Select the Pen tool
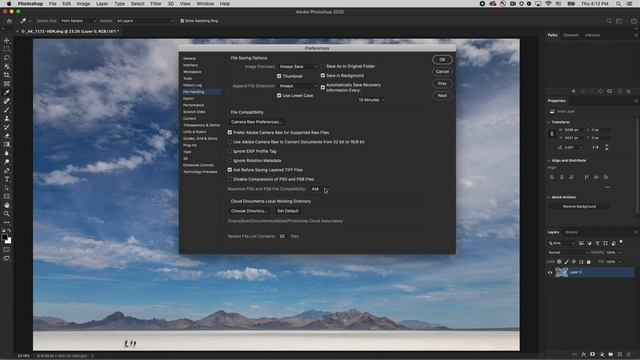640x360 pixels. click(7, 171)
